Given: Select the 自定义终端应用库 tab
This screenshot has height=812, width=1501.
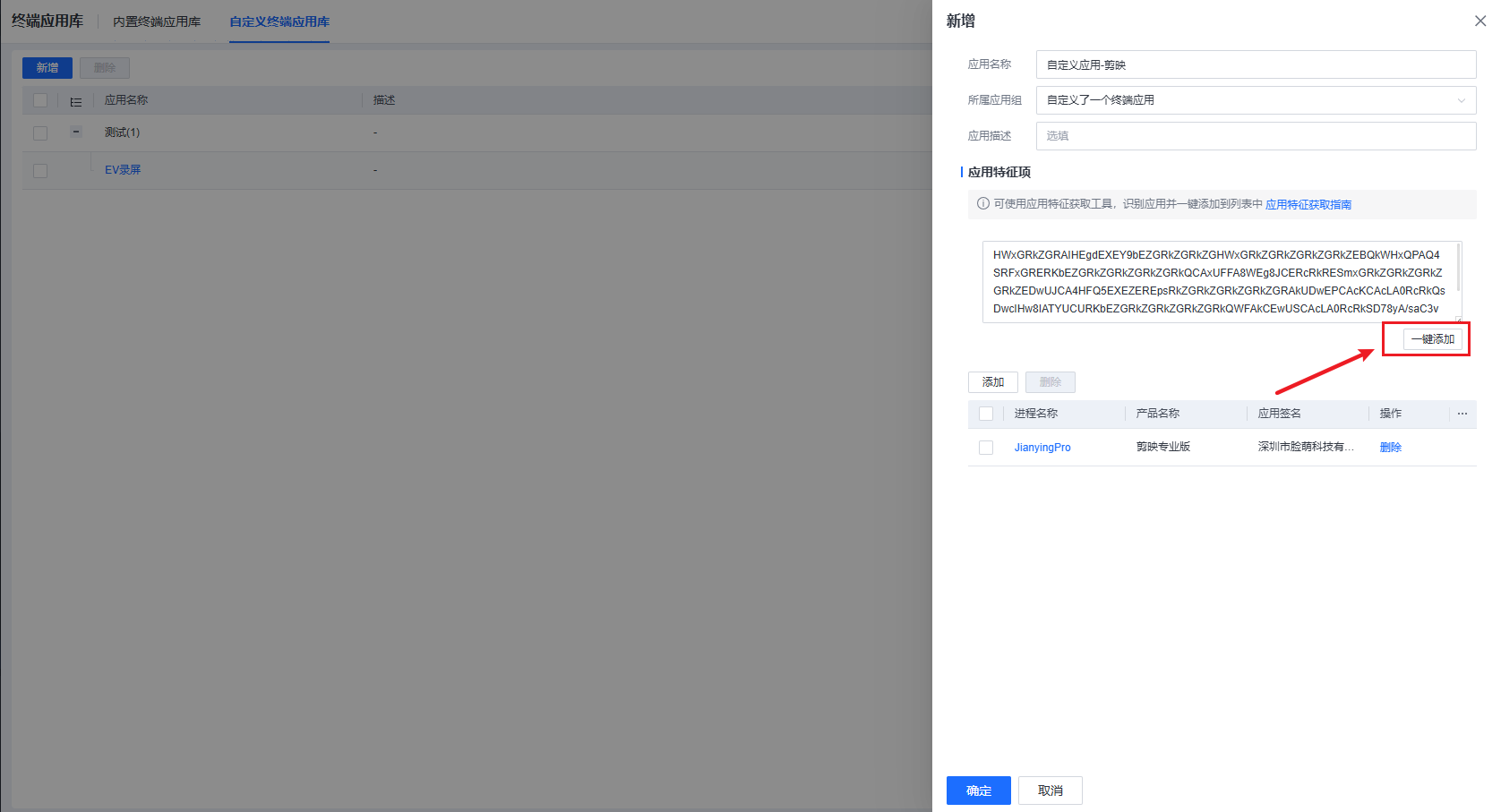Looking at the screenshot, I should pyautogui.click(x=279, y=21).
